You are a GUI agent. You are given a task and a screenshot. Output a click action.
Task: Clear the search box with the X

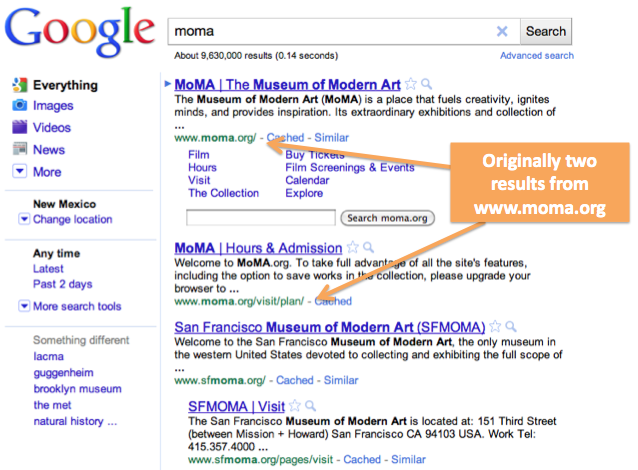pyautogui.click(x=502, y=31)
